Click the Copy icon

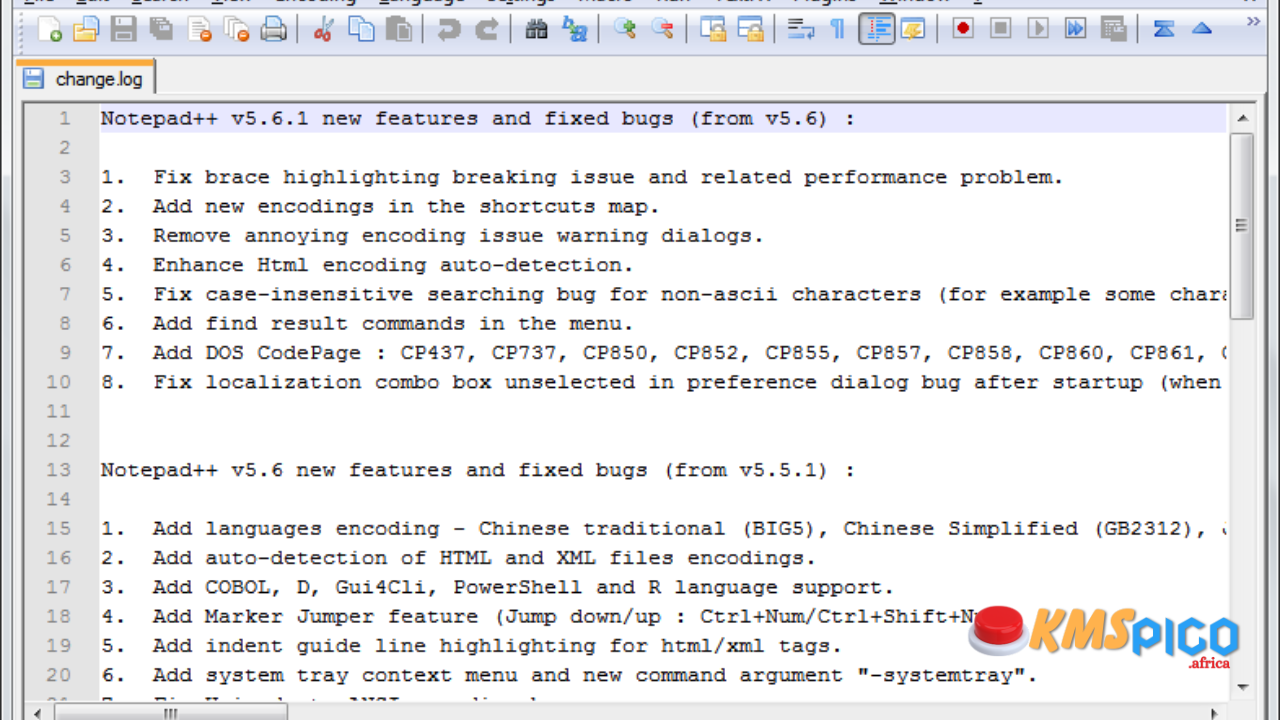pyautogui.click(x=361, y=29)
